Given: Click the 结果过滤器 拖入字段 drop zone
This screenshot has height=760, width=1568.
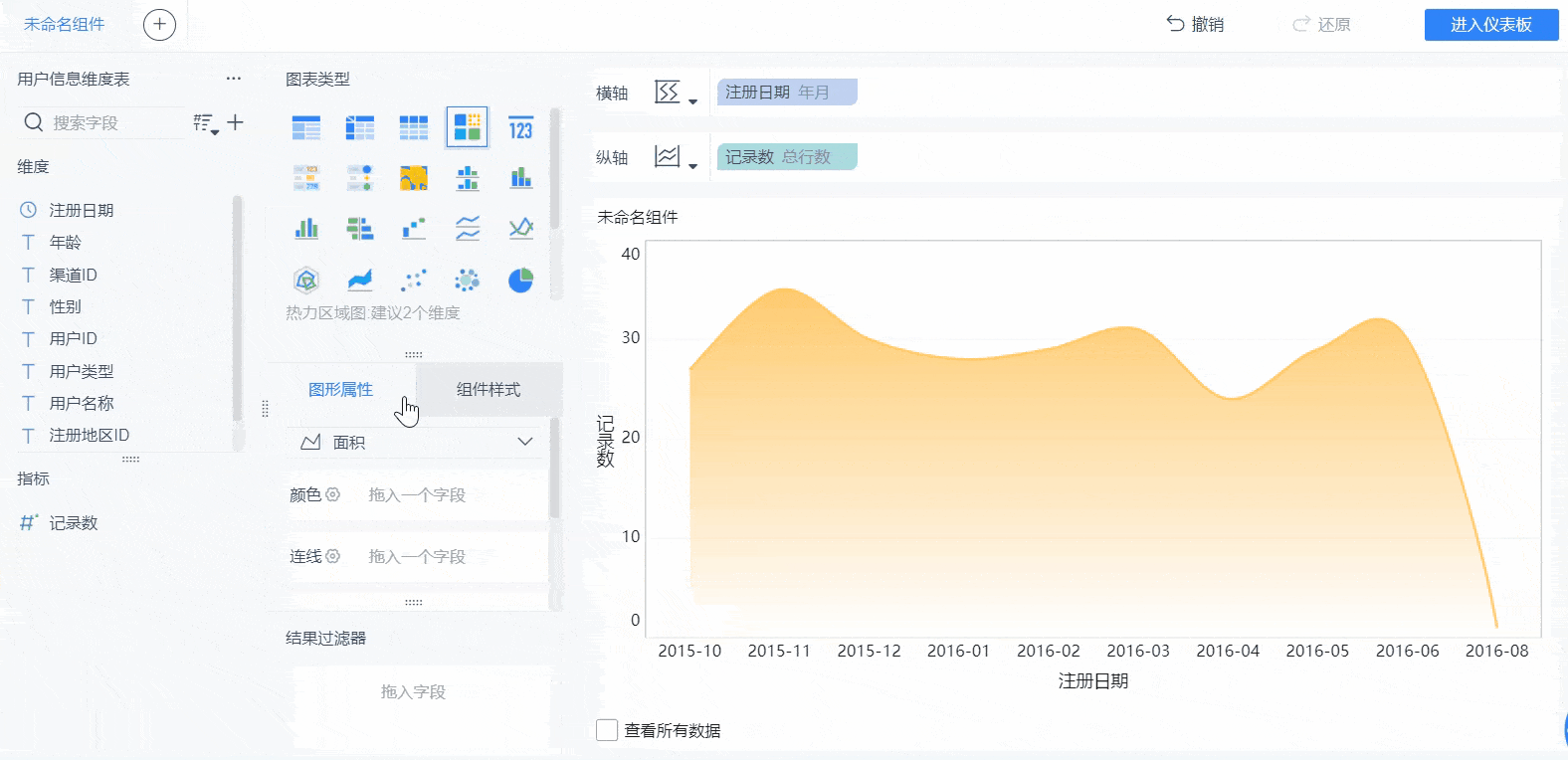Looking at the screenshot, I should 413,691.
